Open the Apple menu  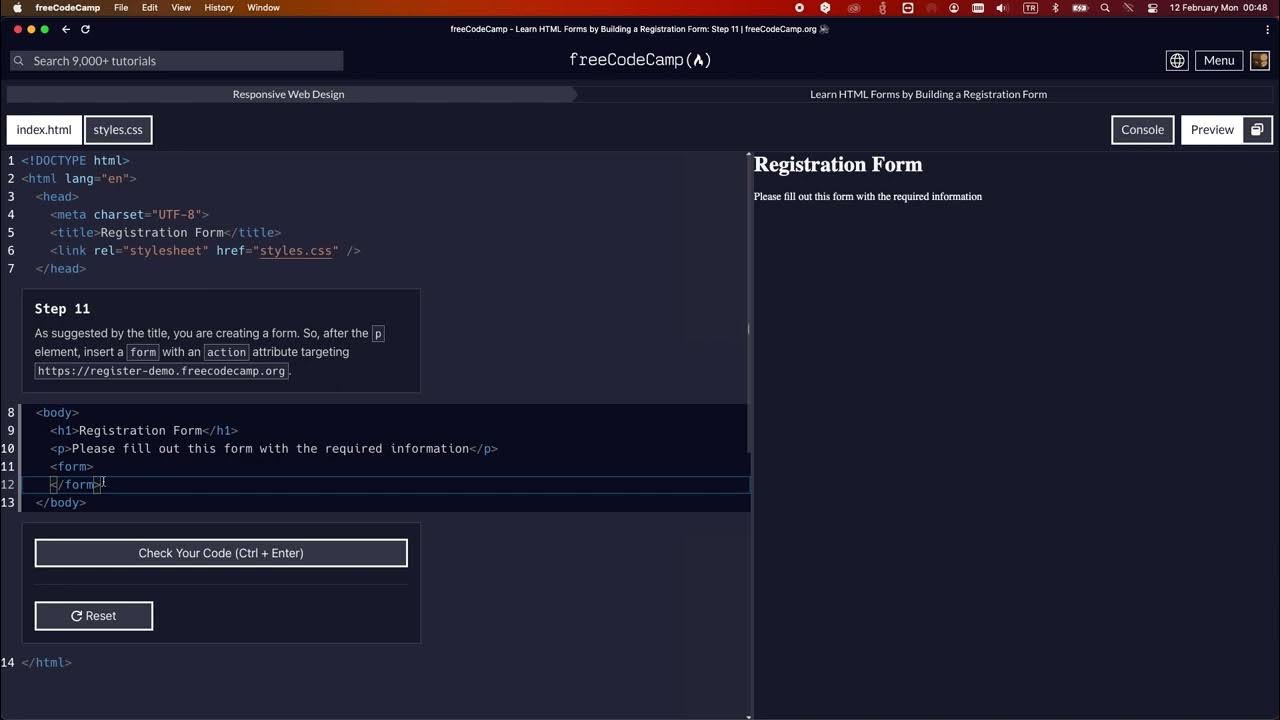(17, 7)
